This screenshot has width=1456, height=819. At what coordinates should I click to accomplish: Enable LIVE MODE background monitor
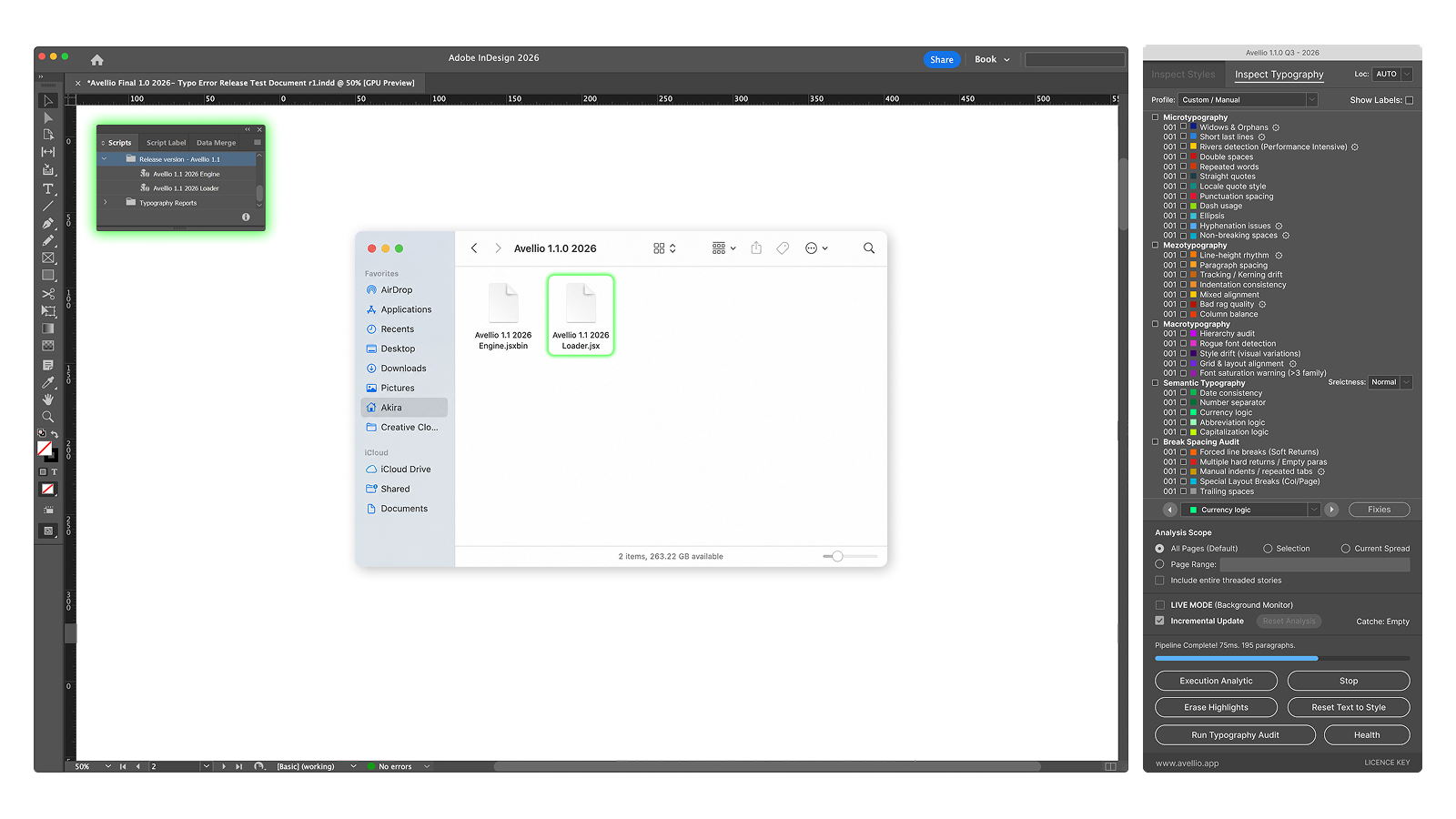click(1159, 605)
